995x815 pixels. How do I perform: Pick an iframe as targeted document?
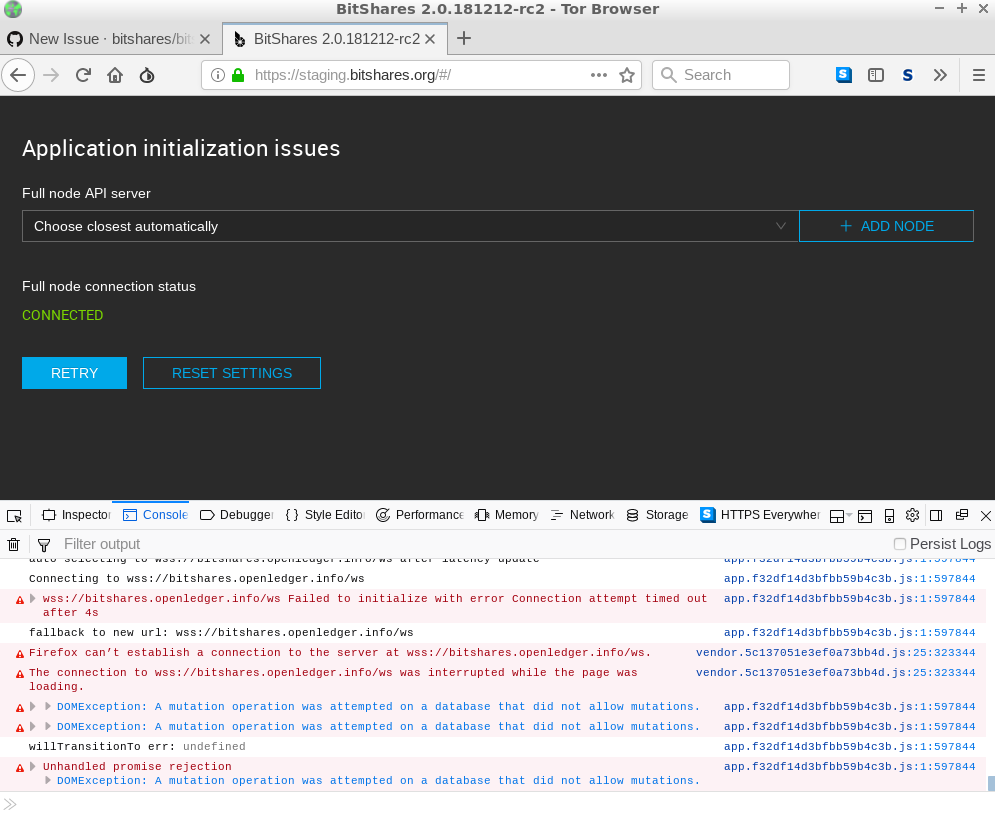pyautogui.click(x=840, y=516)
